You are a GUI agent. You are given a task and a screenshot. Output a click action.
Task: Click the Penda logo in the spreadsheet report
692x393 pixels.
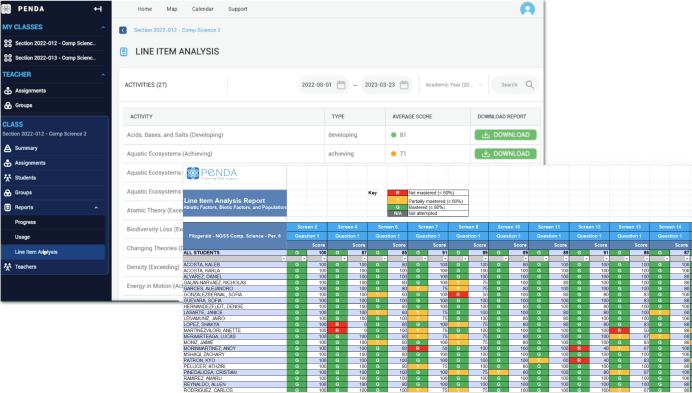click(212, 173)
